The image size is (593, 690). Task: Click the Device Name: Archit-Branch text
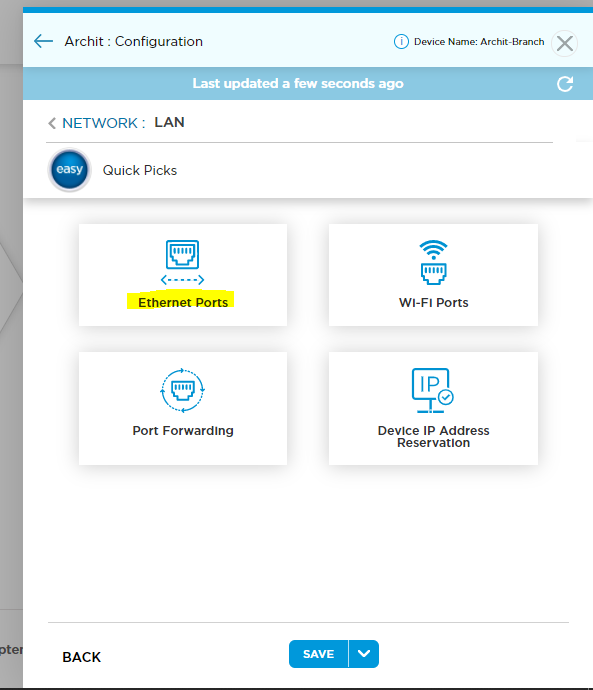[479, 42]
